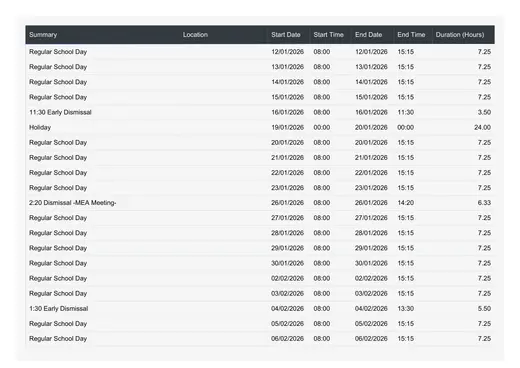Click the Location column header
The image size is (520, 368).
coord(195,35)
